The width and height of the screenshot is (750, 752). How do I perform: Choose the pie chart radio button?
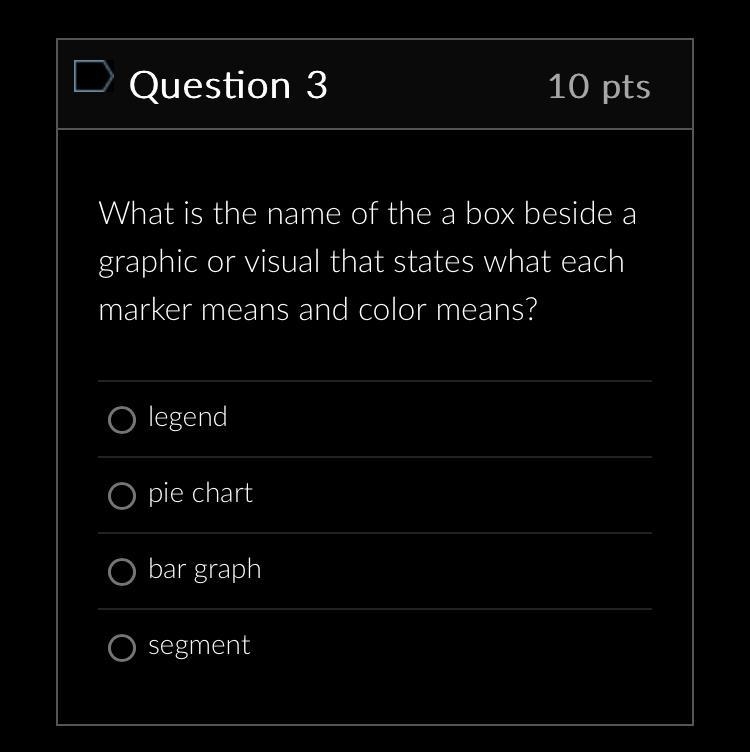(122, 495)
